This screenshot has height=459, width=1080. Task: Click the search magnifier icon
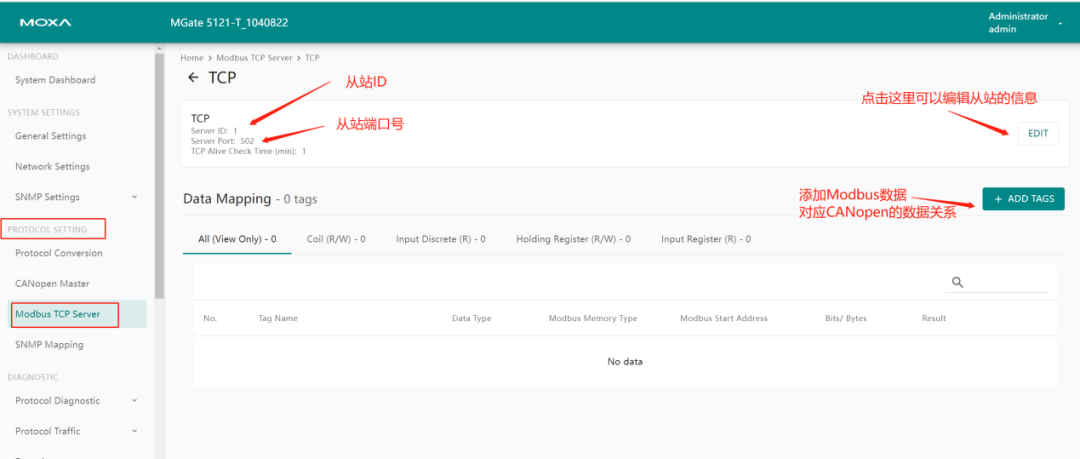pos(957,282)
